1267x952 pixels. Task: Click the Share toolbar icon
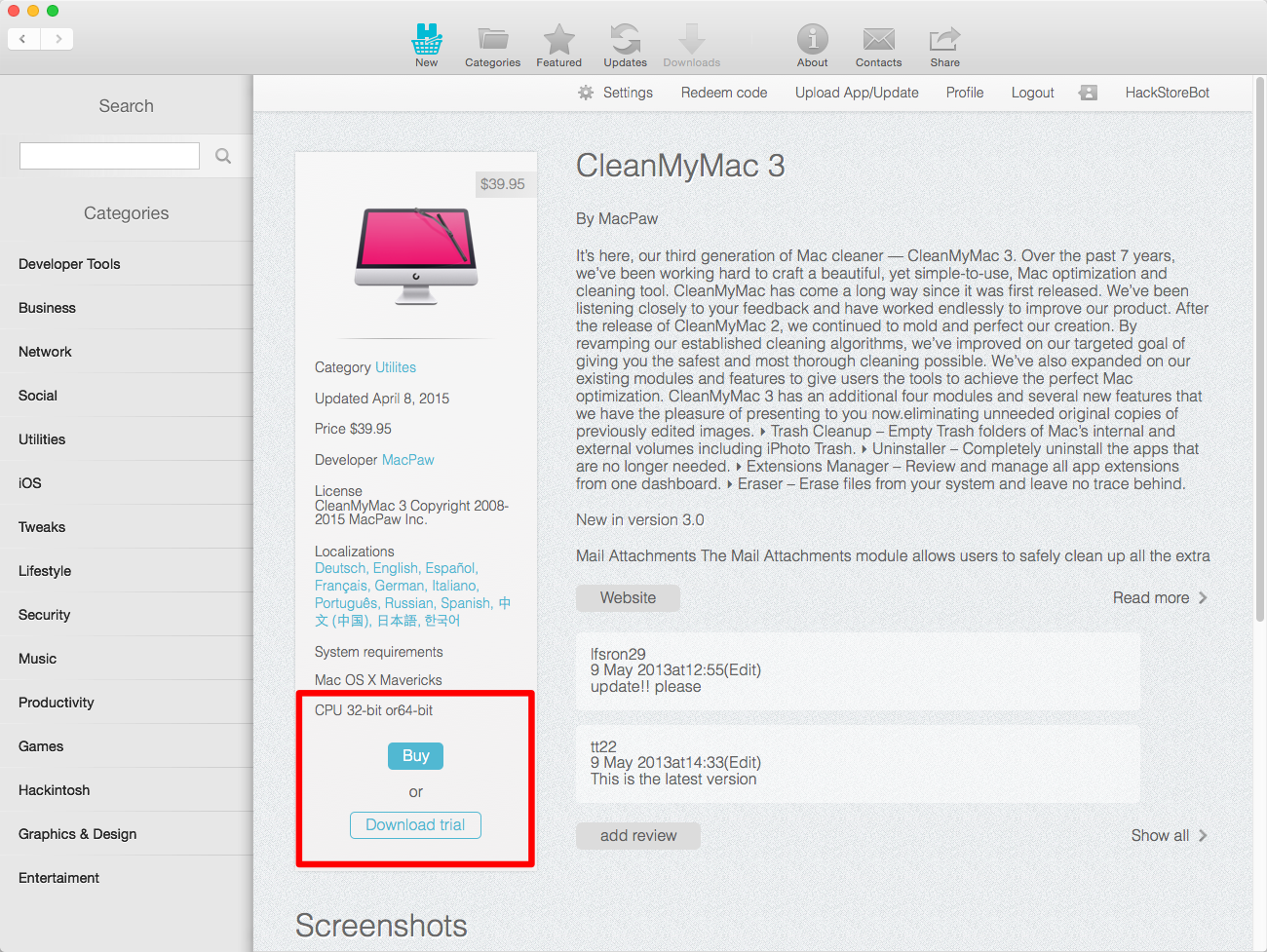coord(945,45)
